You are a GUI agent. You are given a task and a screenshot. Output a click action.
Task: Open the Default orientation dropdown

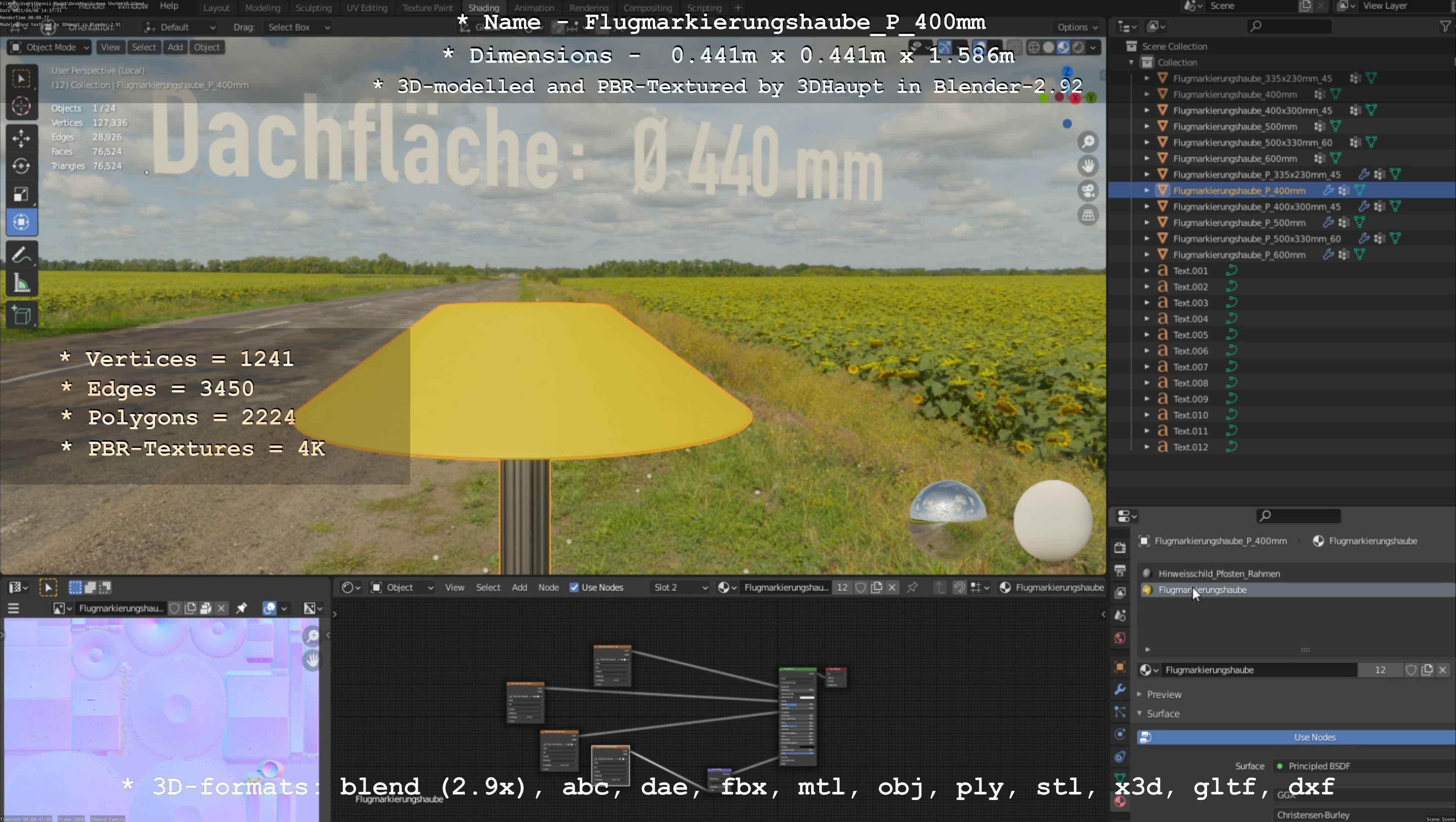click(180, 27)
